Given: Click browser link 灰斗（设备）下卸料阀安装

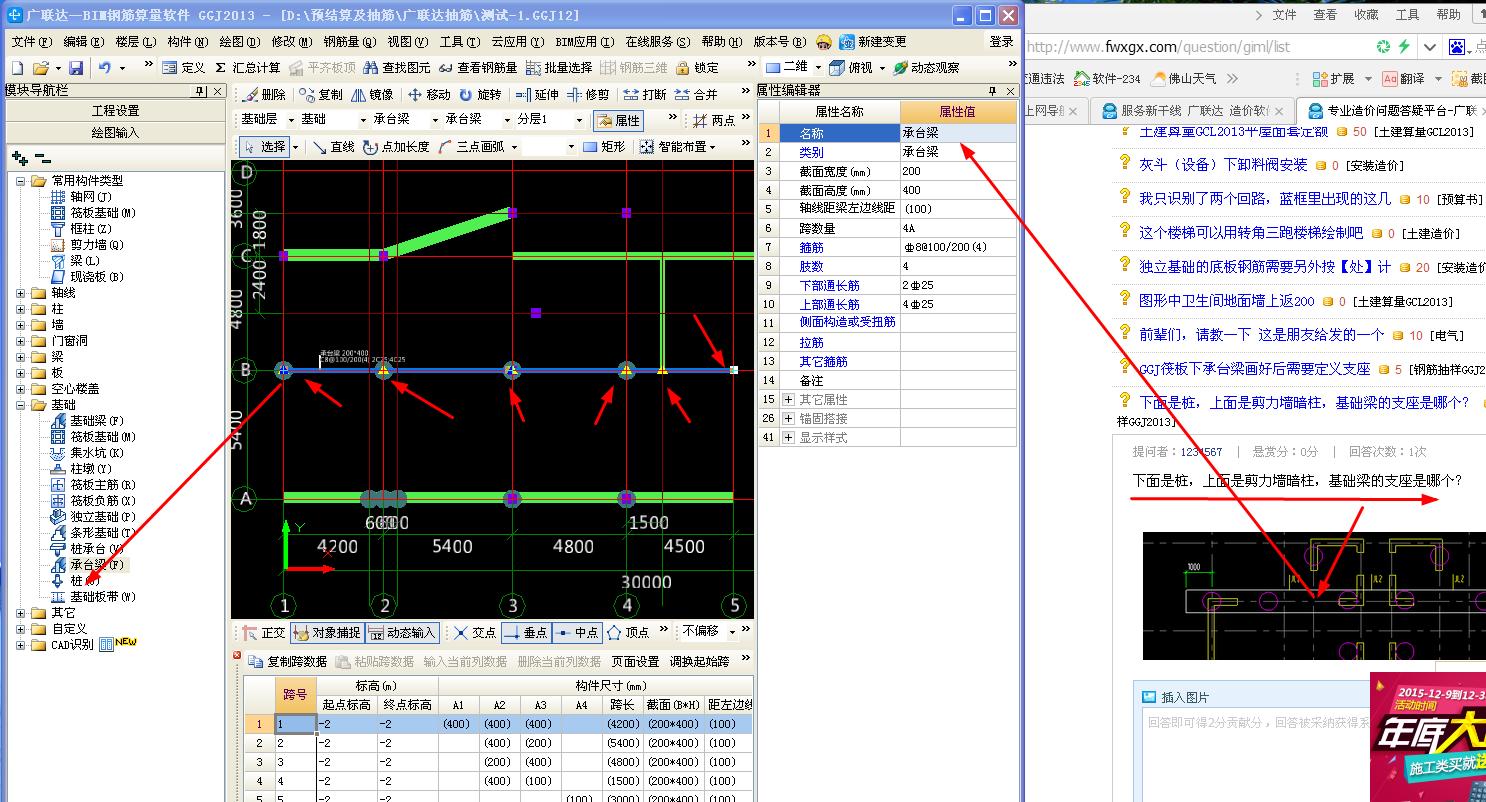Looking at the screenshot, I should coord(1223,165).
